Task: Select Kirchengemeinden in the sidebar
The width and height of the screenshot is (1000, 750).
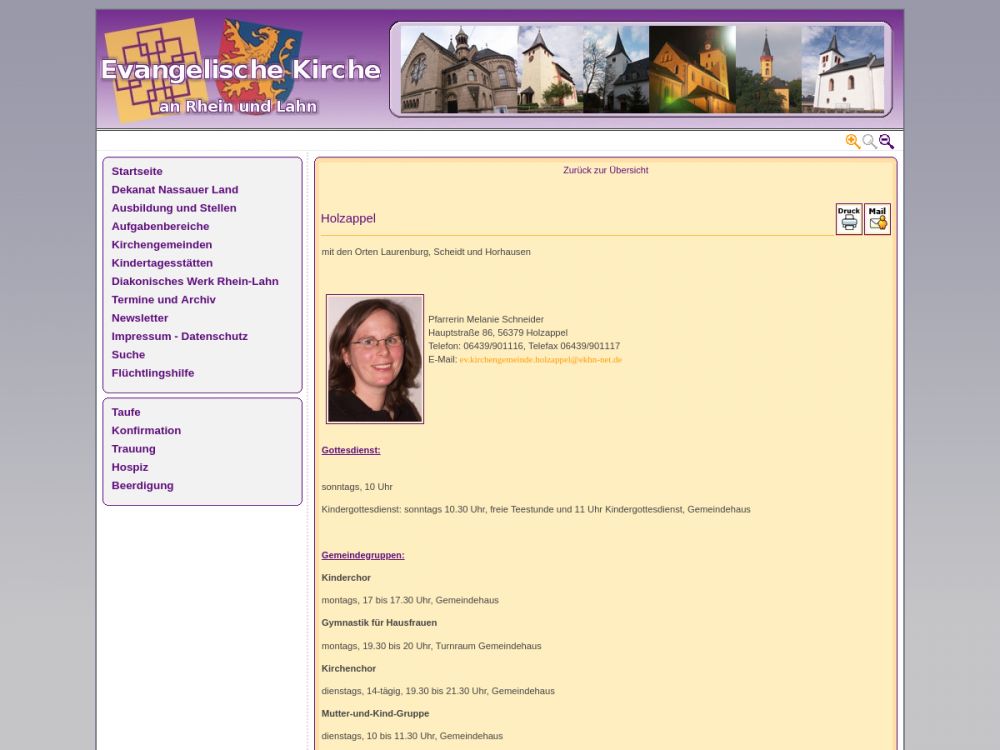Action: click(x=162, y=245)
